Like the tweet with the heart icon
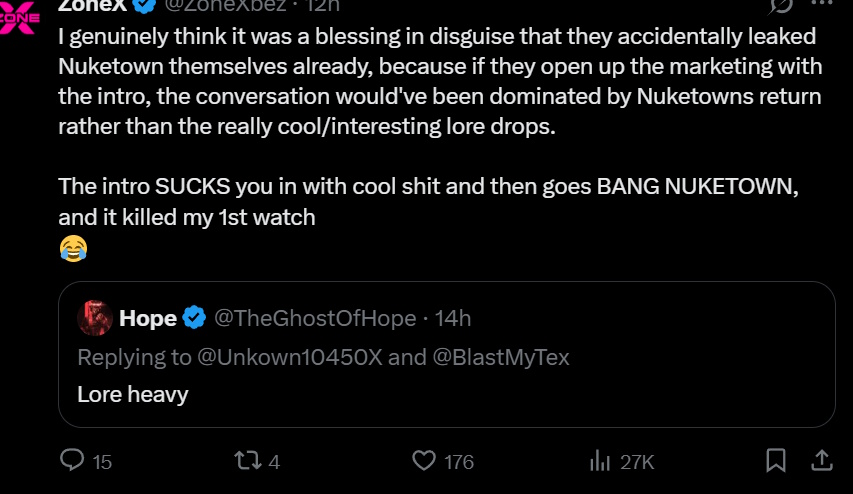This screenshot has height=494, width=853. [x=424, y=460]
